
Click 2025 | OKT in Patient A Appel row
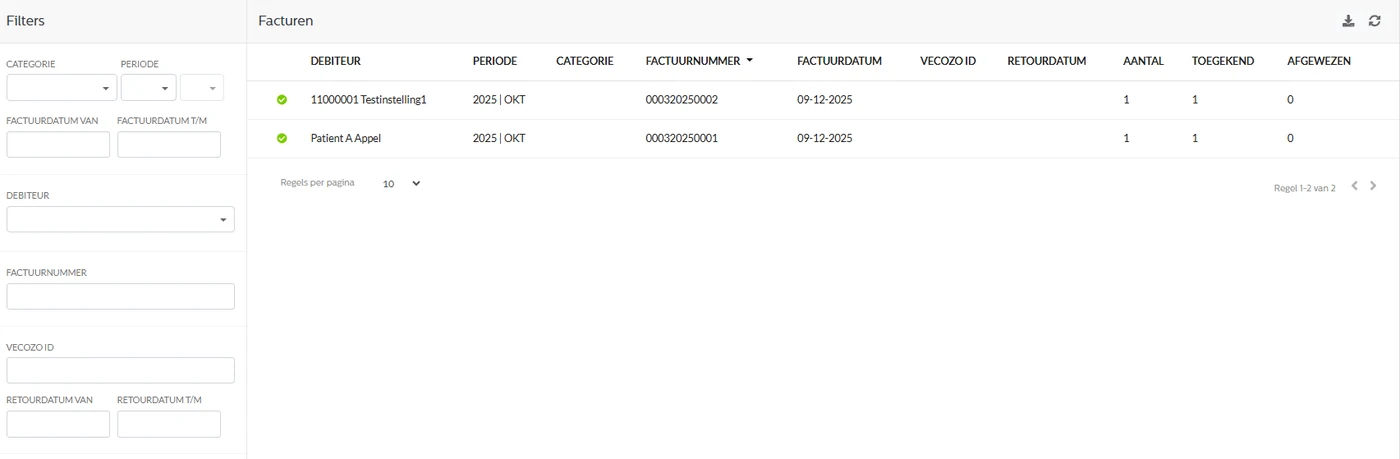499,139
